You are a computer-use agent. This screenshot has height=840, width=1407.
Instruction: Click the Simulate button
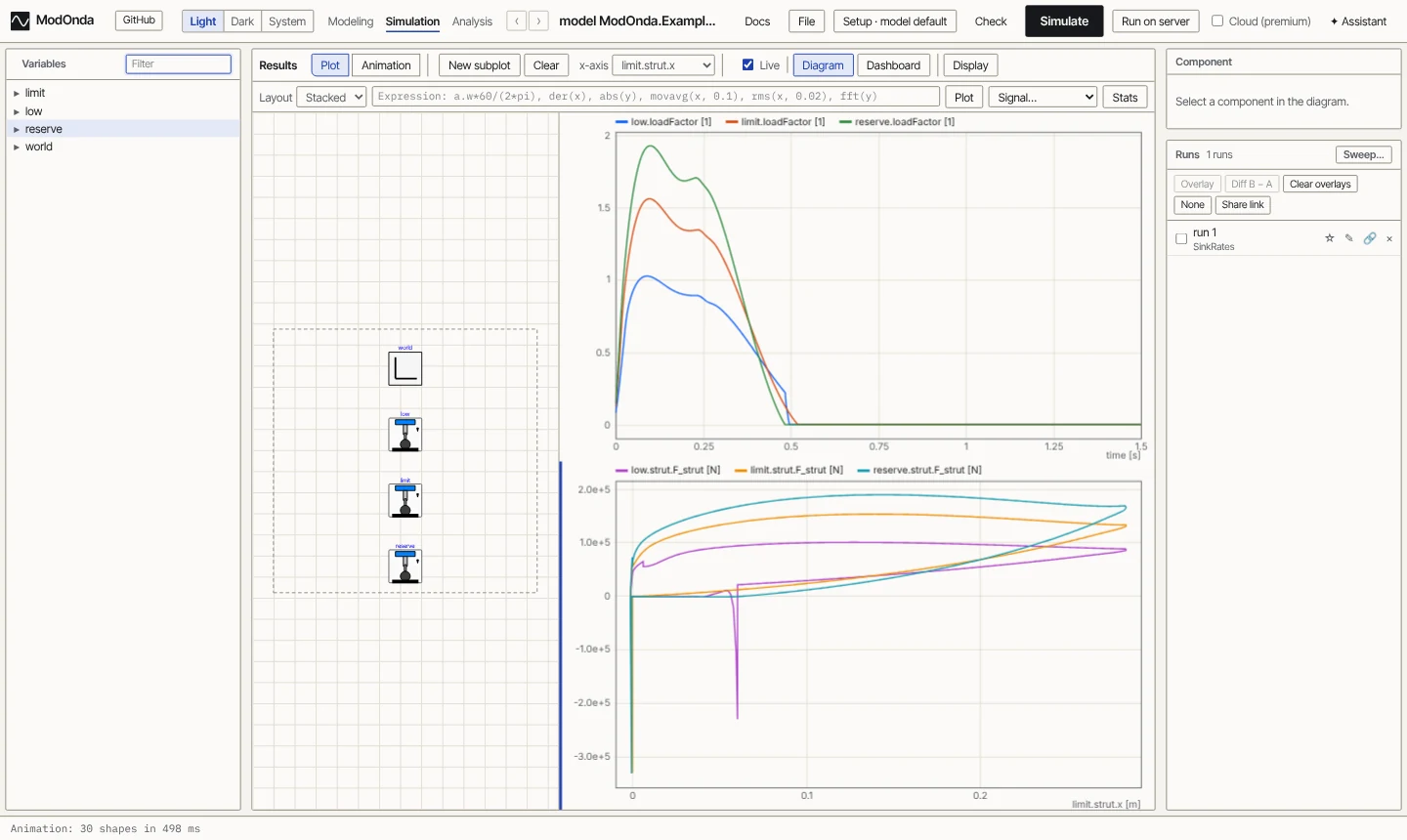(x=1064, y=21)
